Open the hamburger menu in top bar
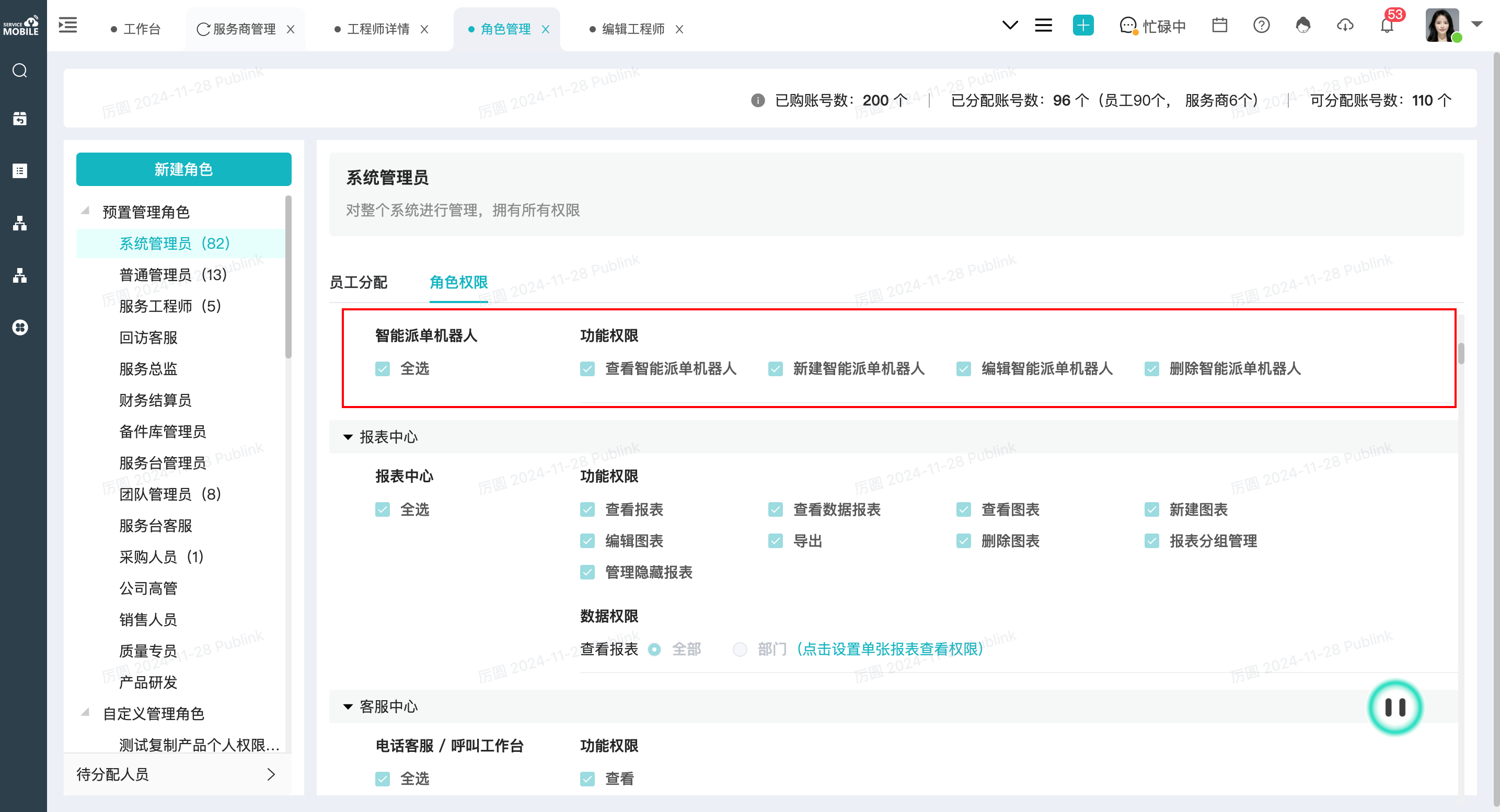The width and height of the screenshot is (1500, 812). tap(1044, 25)
